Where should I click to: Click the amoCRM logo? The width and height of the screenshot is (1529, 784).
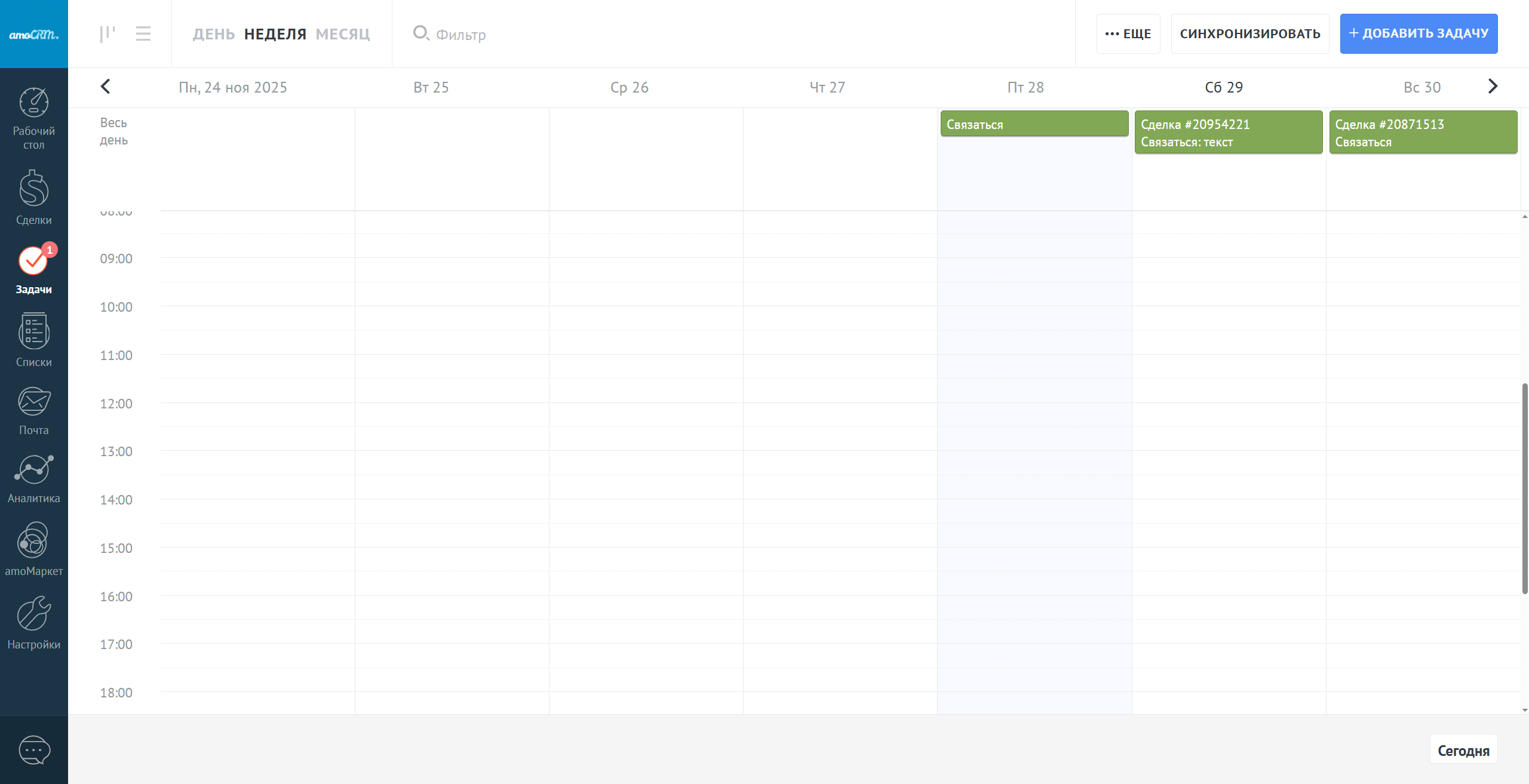34,34
